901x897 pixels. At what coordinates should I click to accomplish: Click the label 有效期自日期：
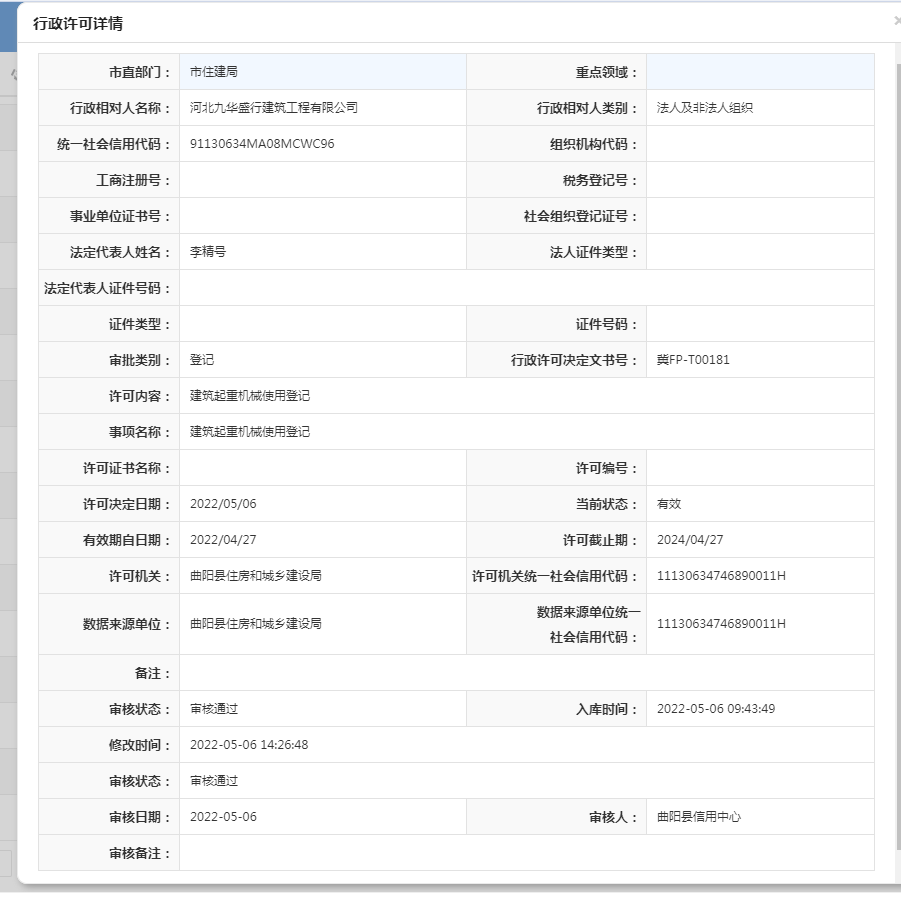tap(127, 540)
